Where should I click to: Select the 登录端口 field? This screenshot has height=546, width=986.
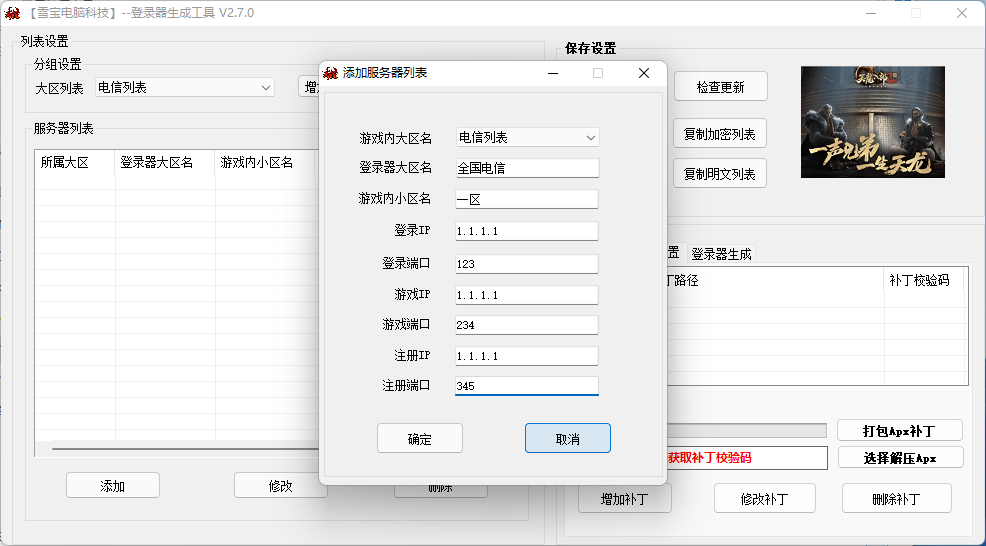(526, 264)
